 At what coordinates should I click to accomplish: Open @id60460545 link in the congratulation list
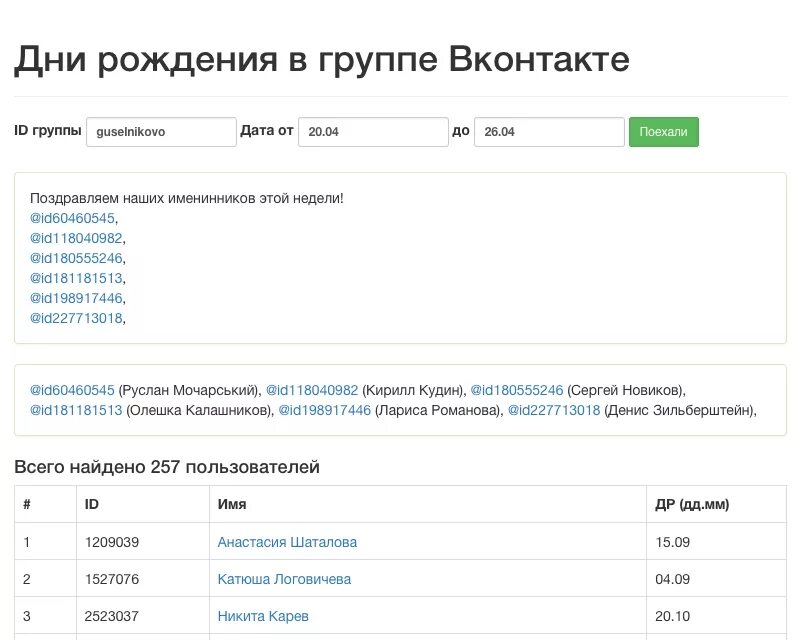click(x=72, y=218)
